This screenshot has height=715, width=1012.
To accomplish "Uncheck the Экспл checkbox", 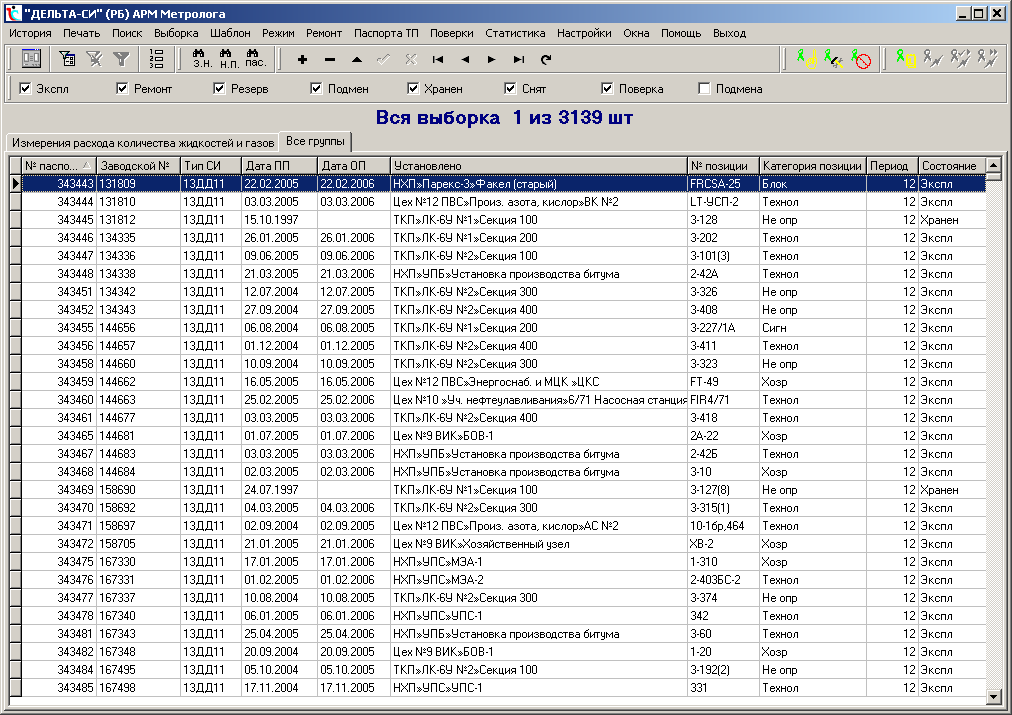I will click(26, 89).
